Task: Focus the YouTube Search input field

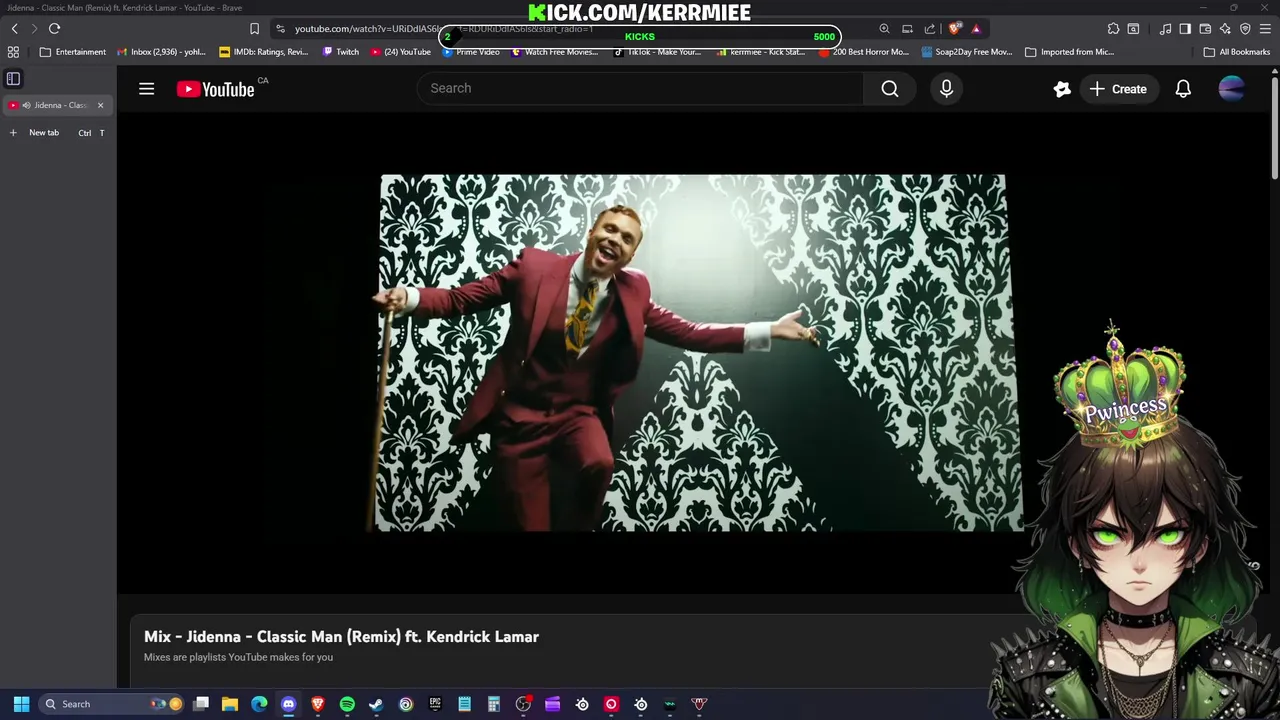Action: [640, 88]
